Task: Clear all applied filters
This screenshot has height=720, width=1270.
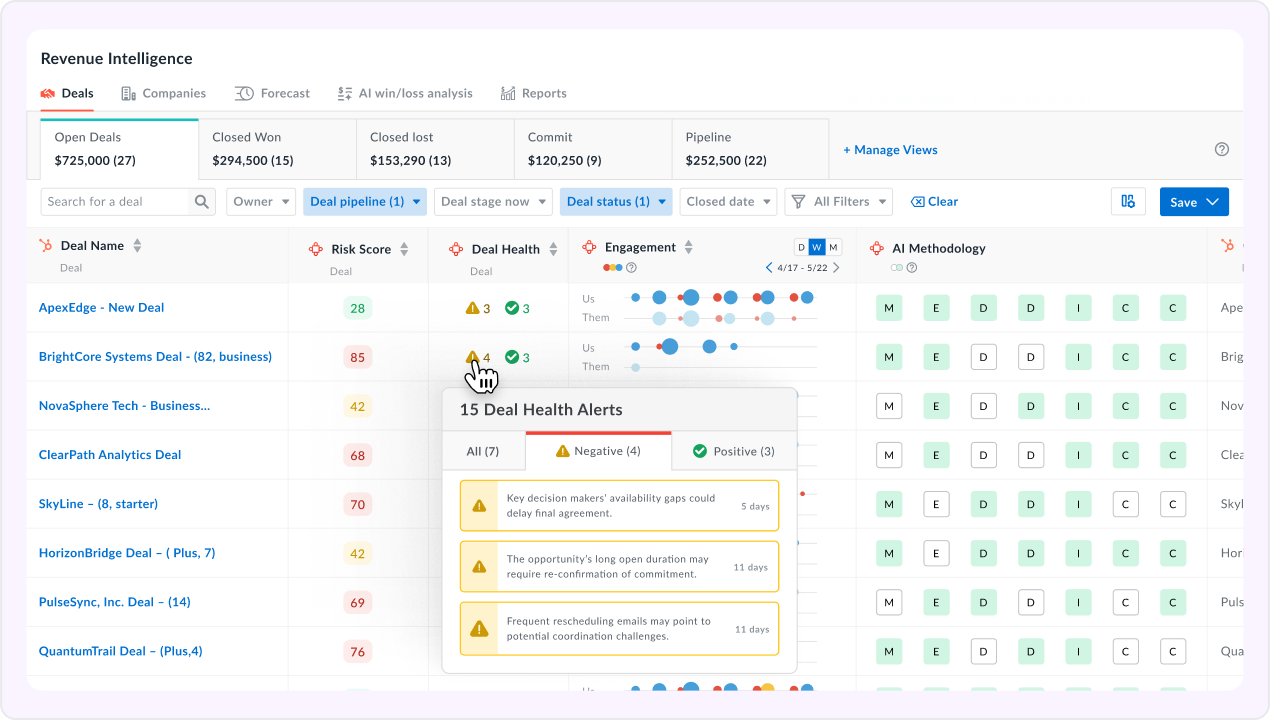Action: pos(934,201)
